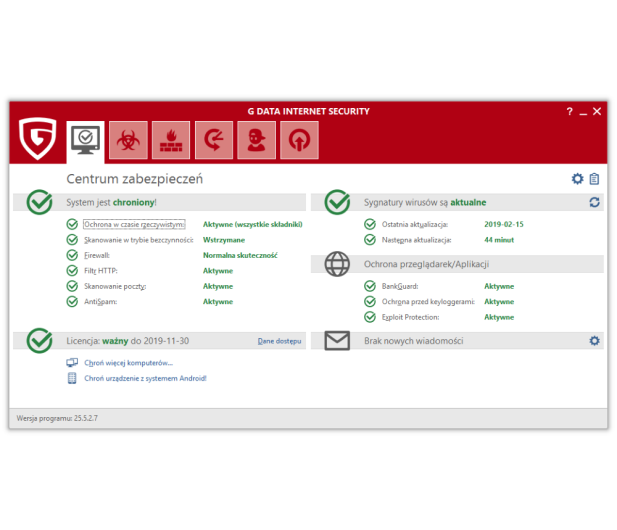Click Ochrona przed keyloggerami label

point(428,302)
